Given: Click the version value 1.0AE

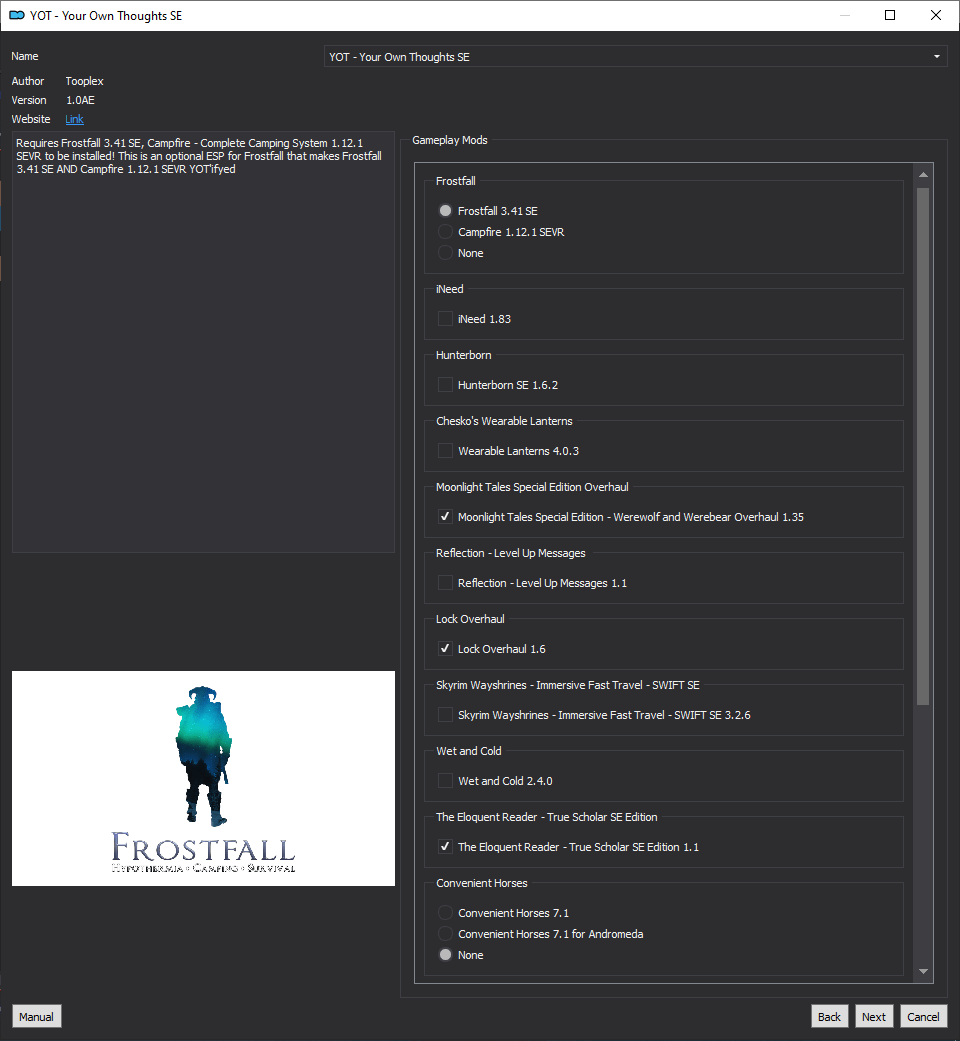Looking at the screenshot, I should point(80,100).
